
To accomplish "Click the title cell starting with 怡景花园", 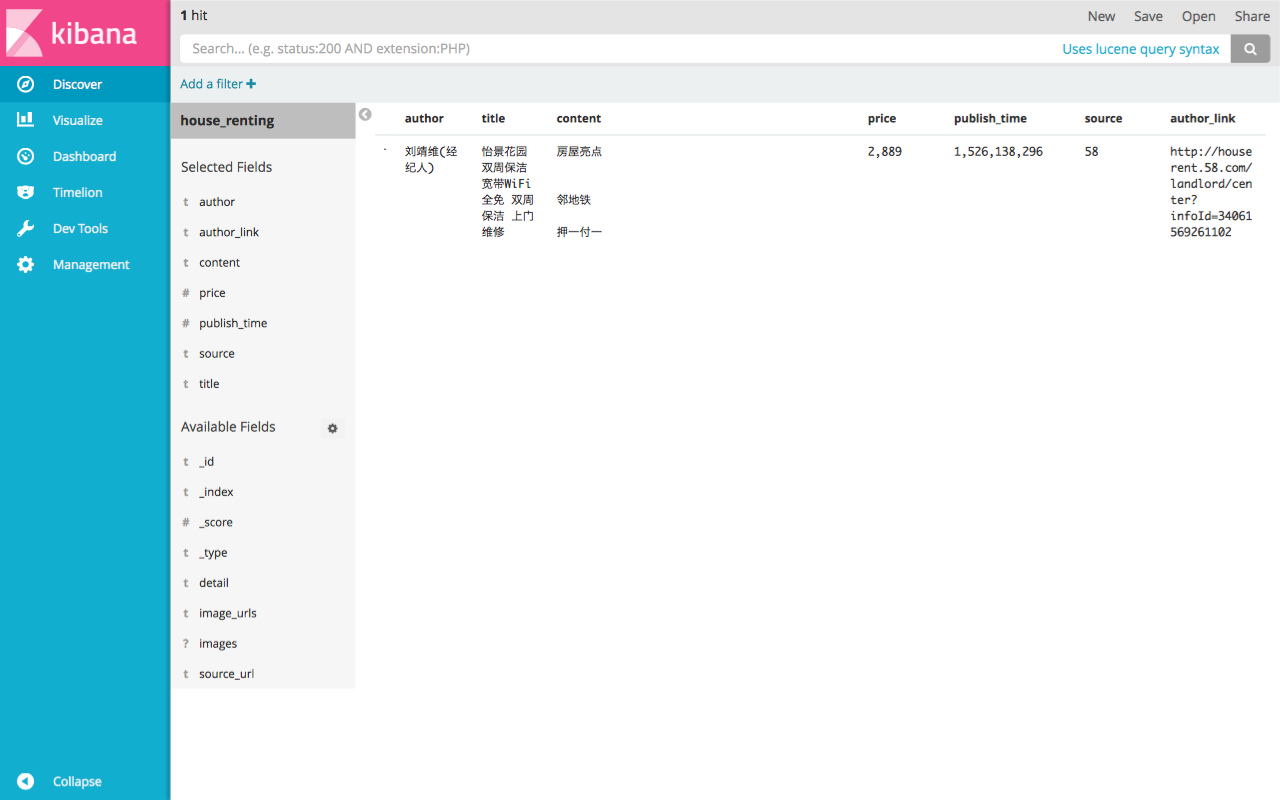I will [508, 192].
